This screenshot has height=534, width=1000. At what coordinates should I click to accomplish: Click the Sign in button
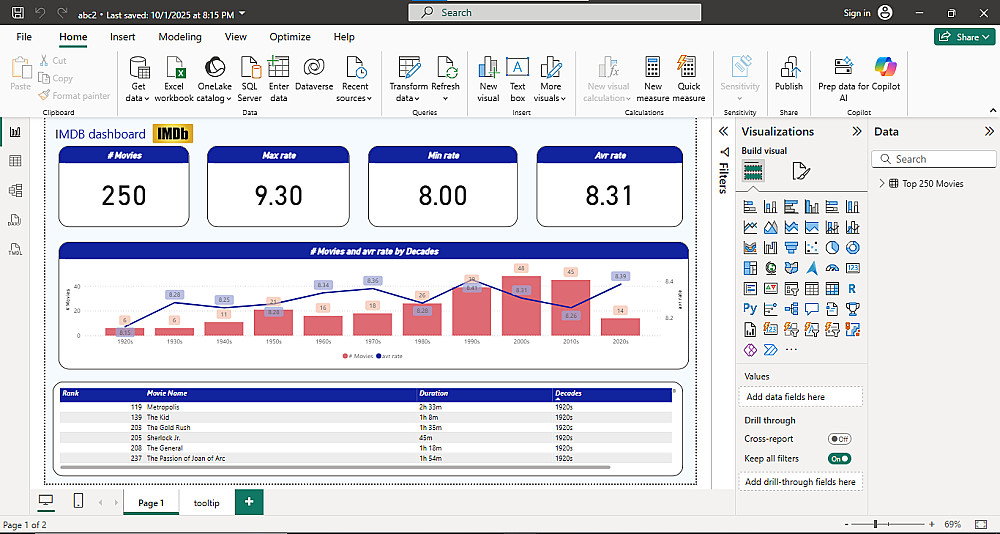857,13
